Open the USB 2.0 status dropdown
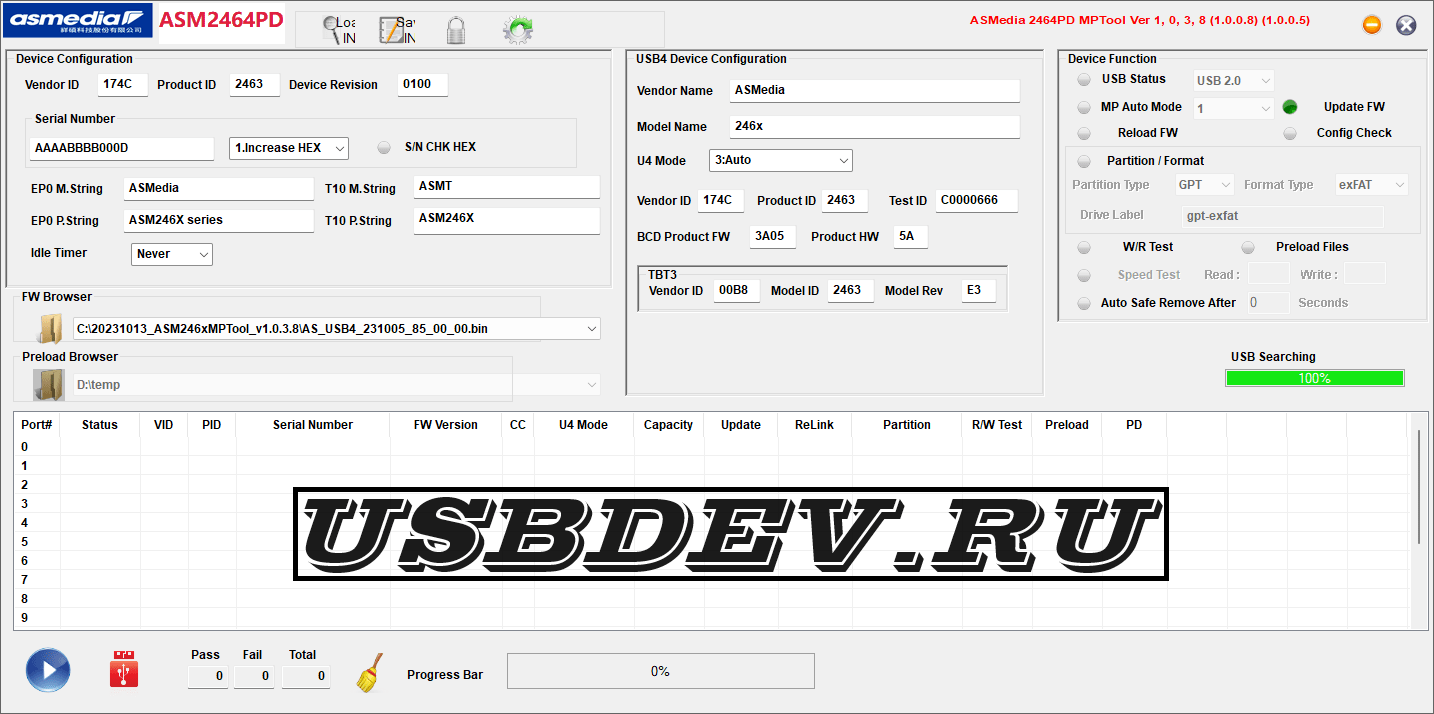1434x714 pixels. pos(1234,80)
